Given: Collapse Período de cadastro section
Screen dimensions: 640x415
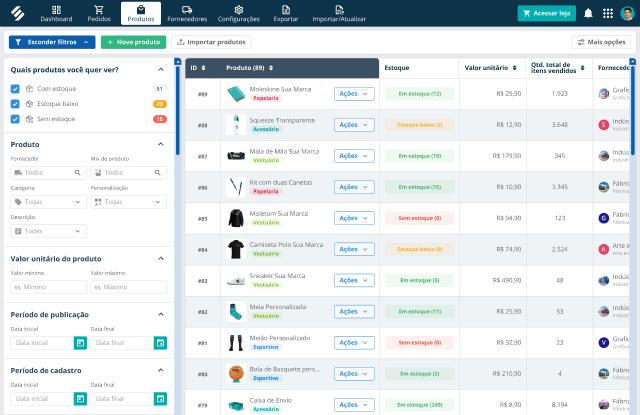Looking at the screenshot, I should 161,370.
